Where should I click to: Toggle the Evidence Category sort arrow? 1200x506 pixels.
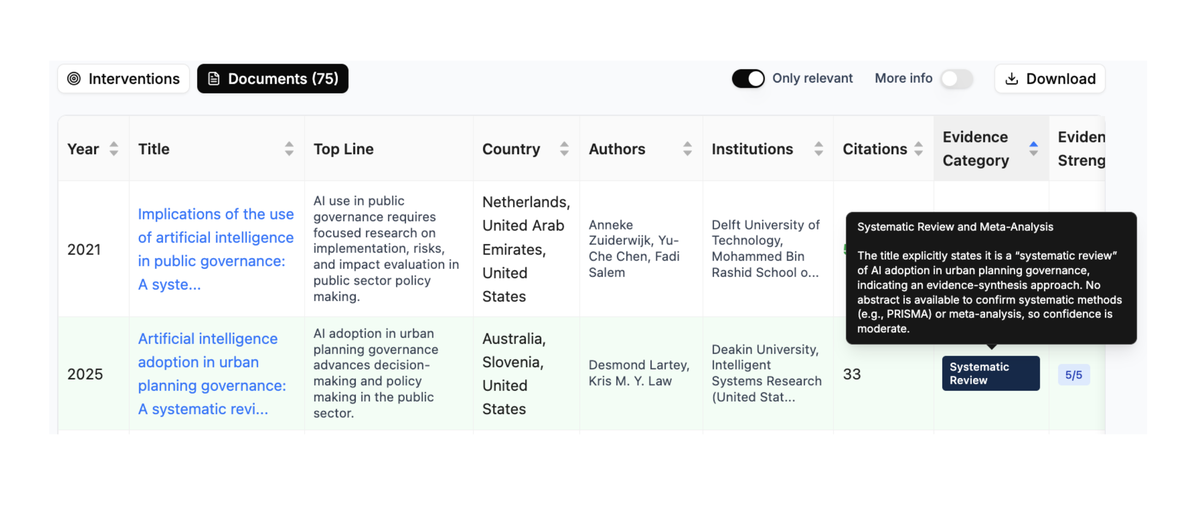(x=1033, y=149)
